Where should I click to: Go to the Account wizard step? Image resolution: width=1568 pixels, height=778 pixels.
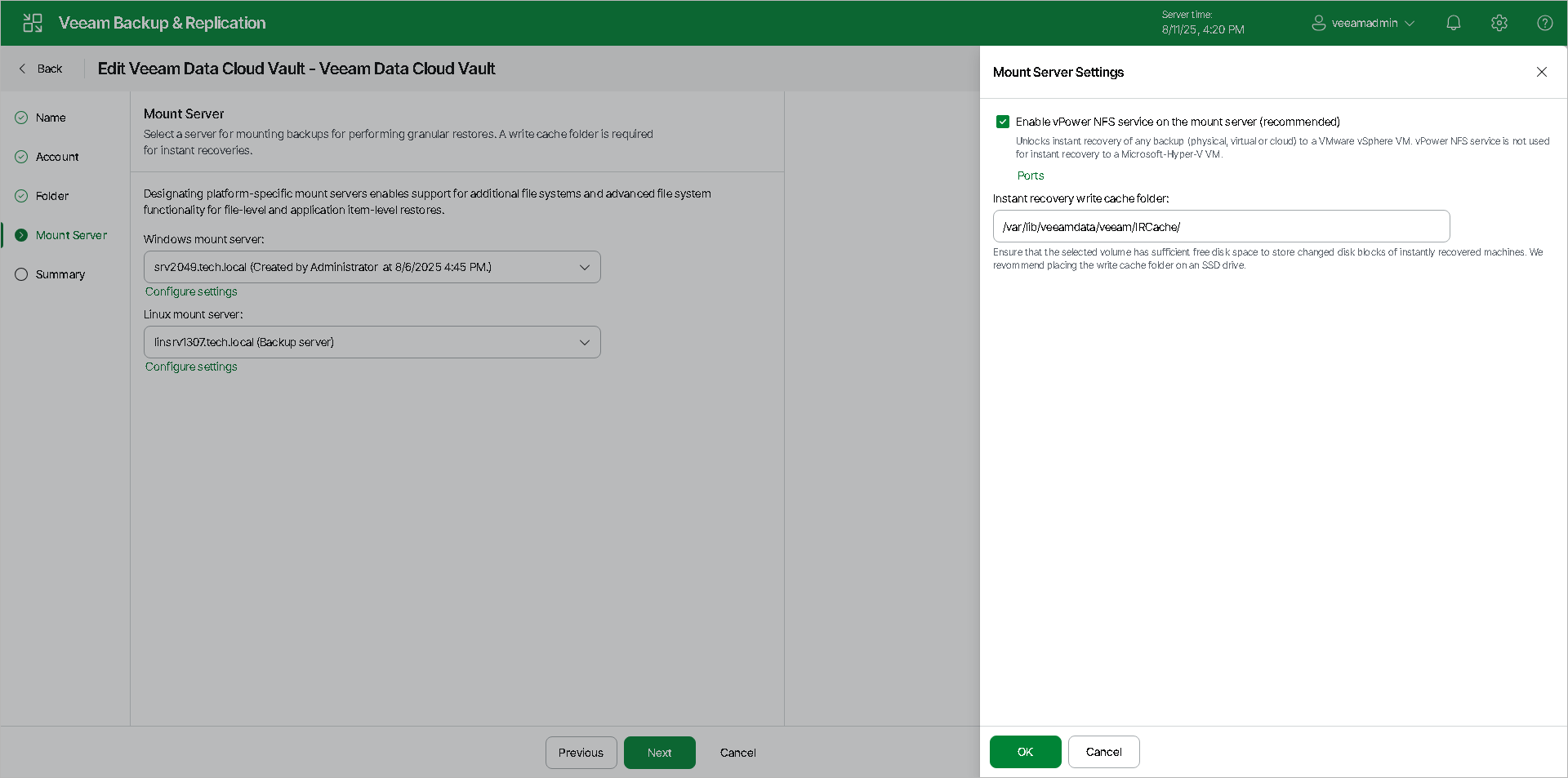57,157
